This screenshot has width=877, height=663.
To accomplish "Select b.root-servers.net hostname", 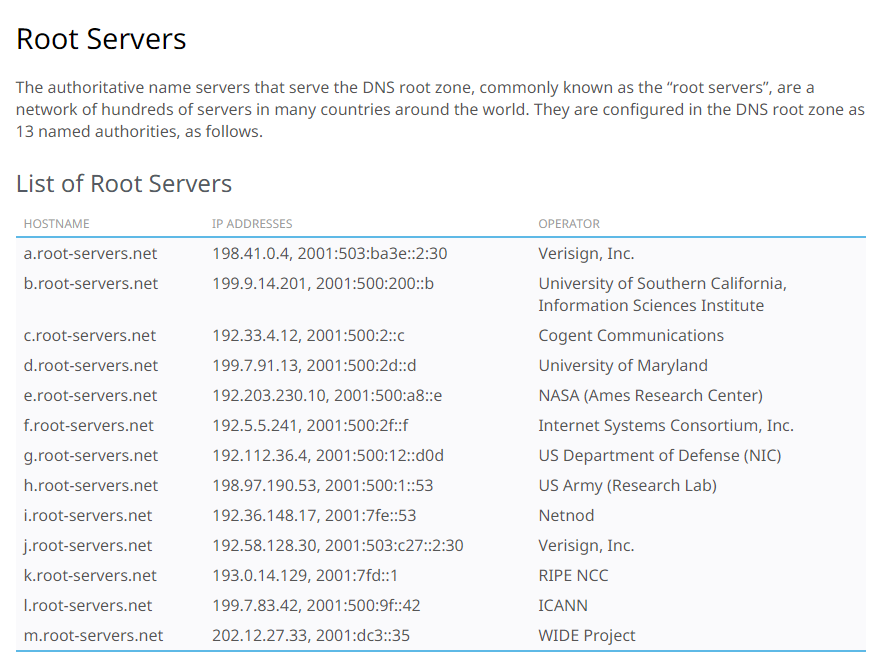I will (91, 284).
